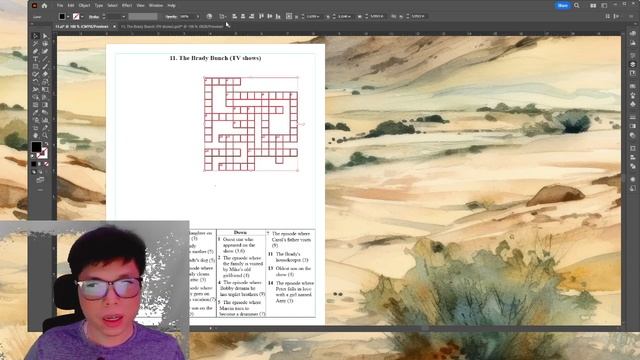This screenshot has width=640, height=360.
Task: Set None color mode under swatches
Action: [46, 164]
